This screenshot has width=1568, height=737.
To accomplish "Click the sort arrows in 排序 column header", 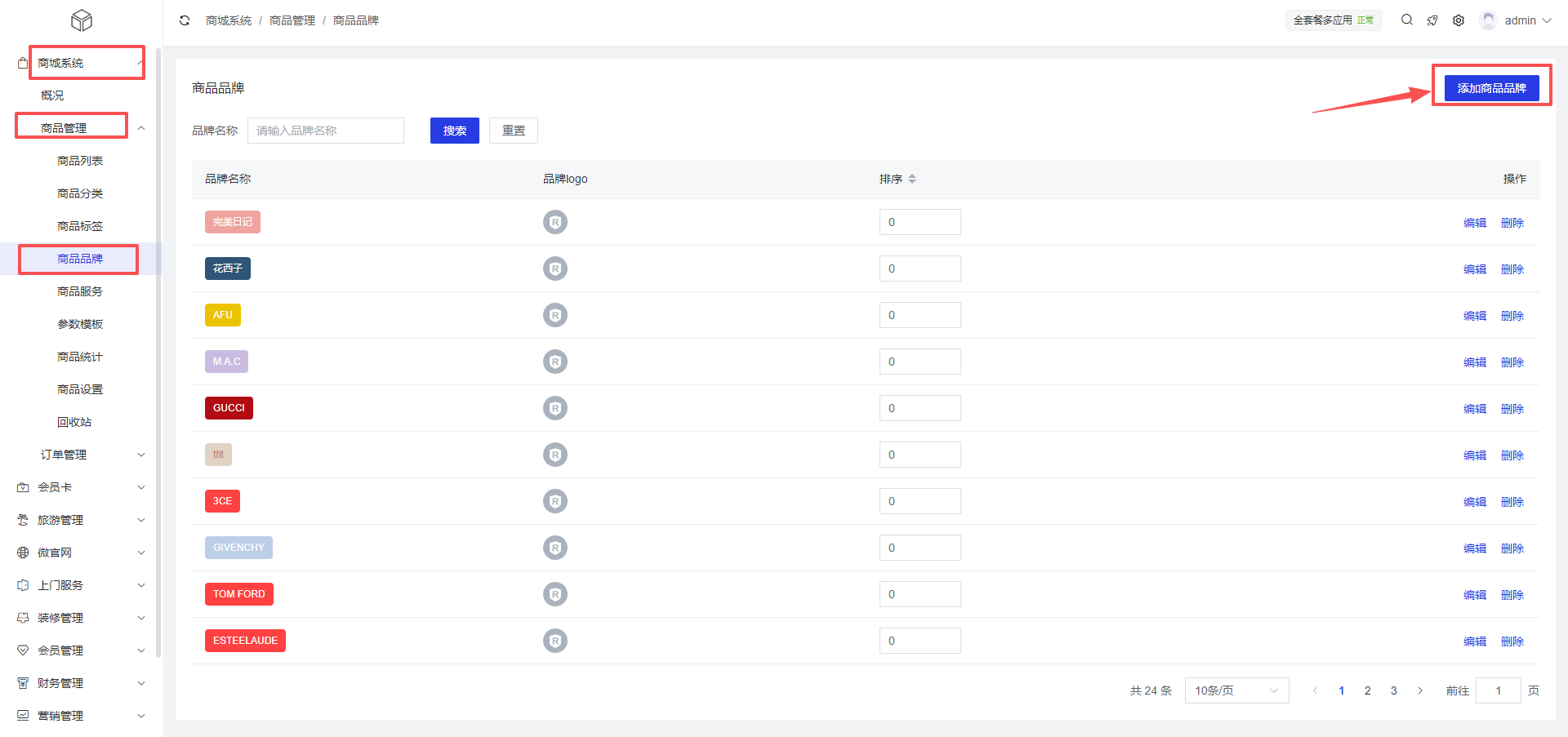I will click(912, 179).
